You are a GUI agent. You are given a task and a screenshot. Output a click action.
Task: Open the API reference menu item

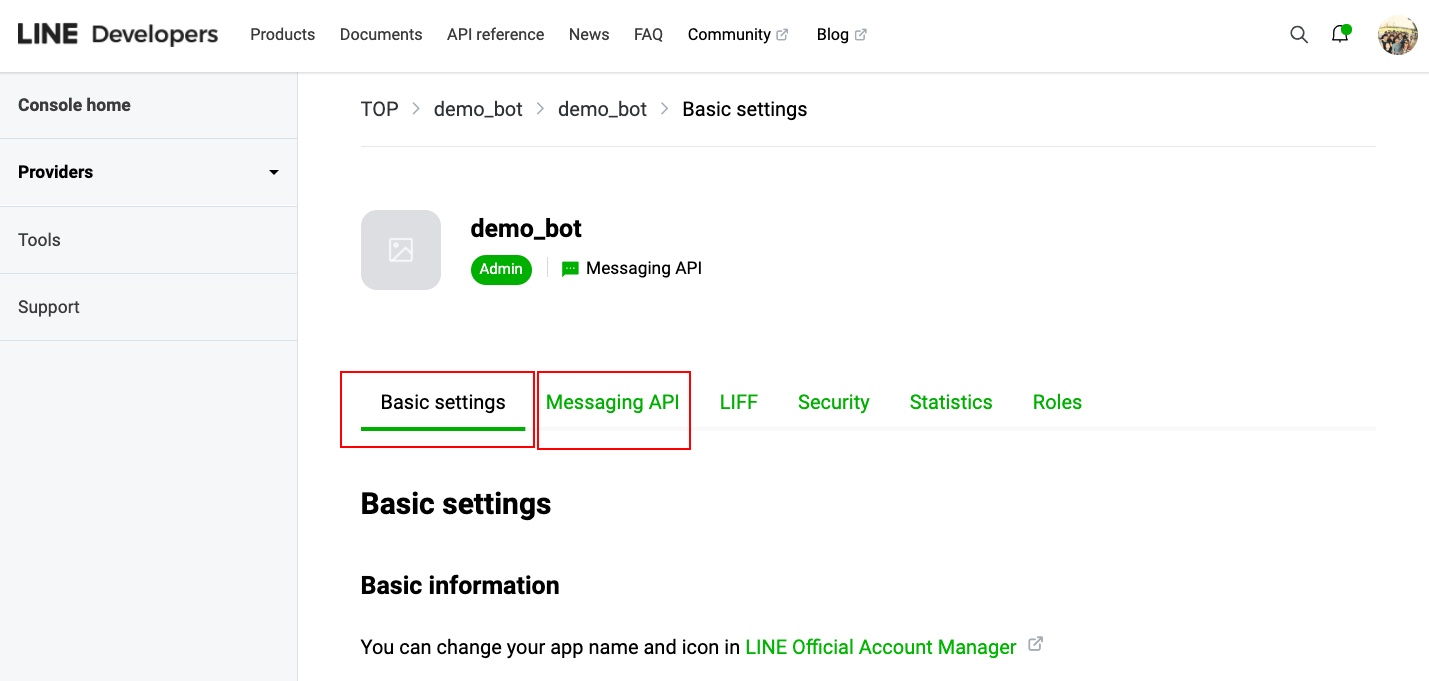pyautogui.click(x=495, y=35)
